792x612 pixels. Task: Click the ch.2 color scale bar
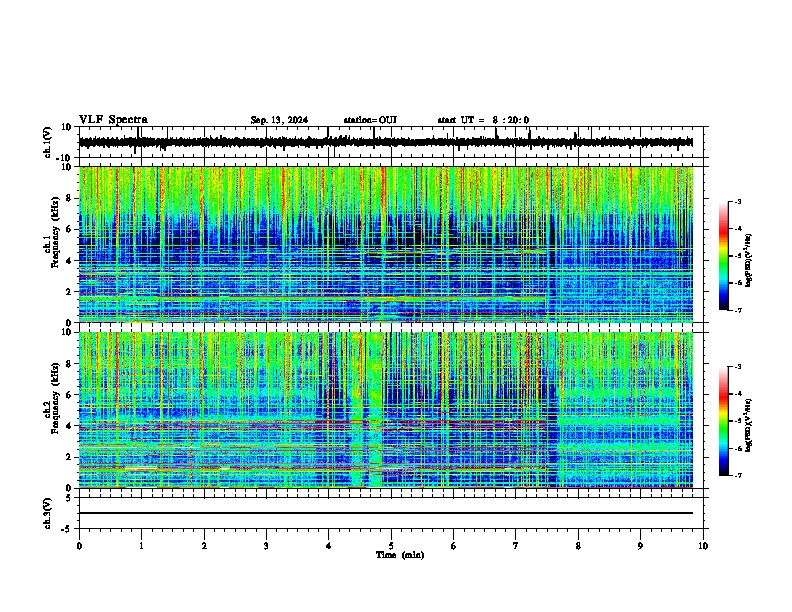724,421
